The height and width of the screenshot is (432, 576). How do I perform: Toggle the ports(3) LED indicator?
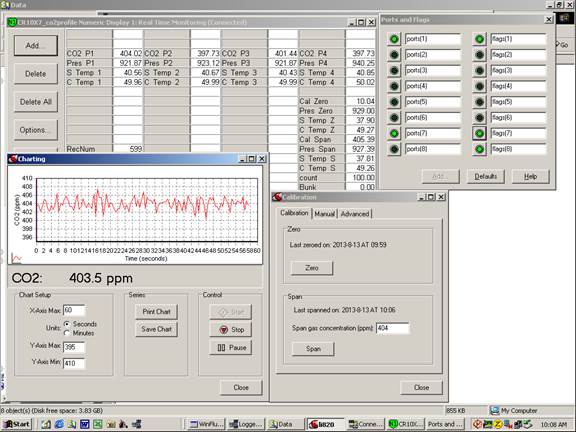click(x=394, y=71)
